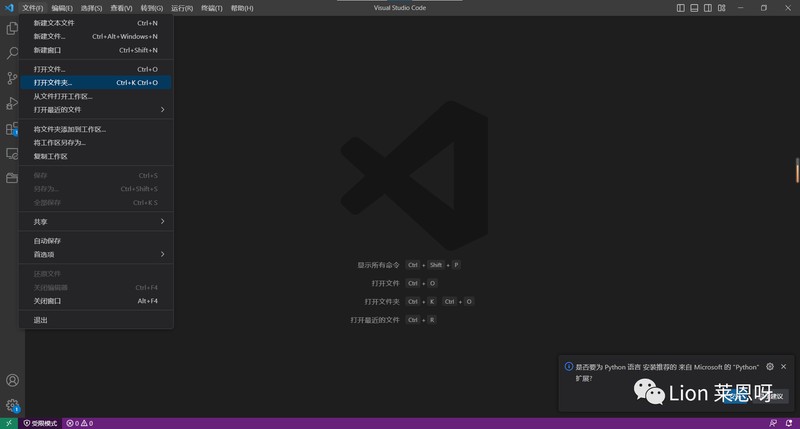
Task: Click the remote window icon in status bar
Action: point(9,423)
